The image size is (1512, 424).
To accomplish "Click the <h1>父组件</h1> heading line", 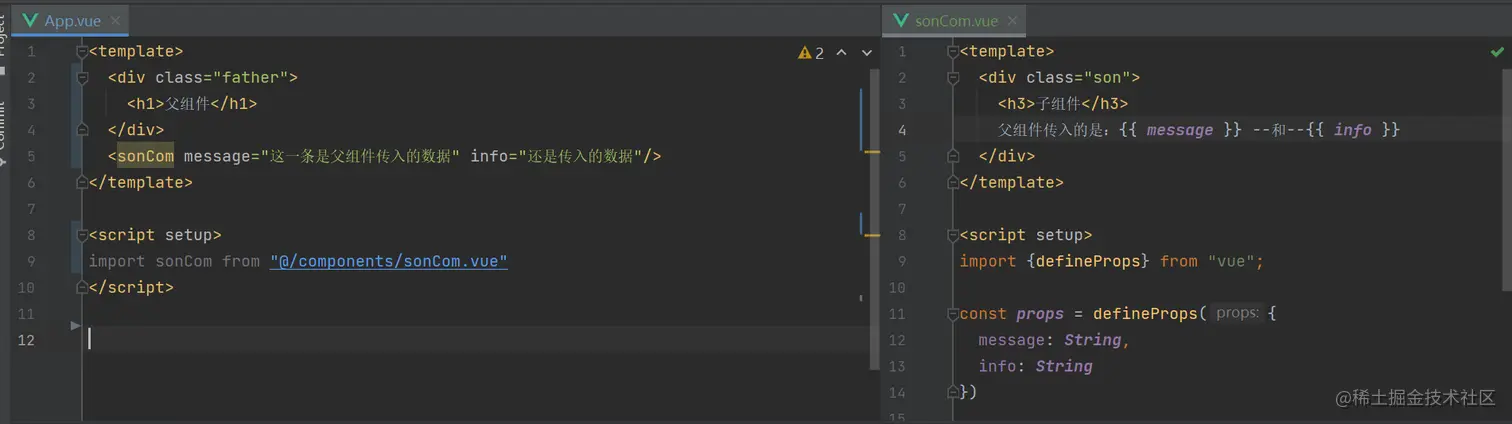I will 192,104.
